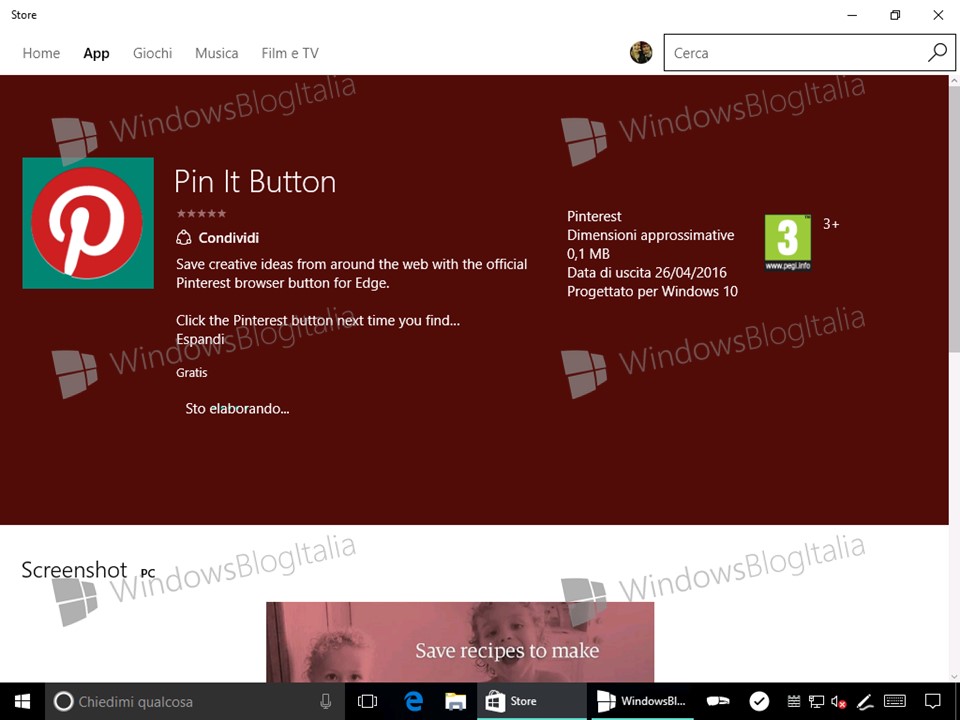Click the Sto elaborando status button

tap(238, 408)
